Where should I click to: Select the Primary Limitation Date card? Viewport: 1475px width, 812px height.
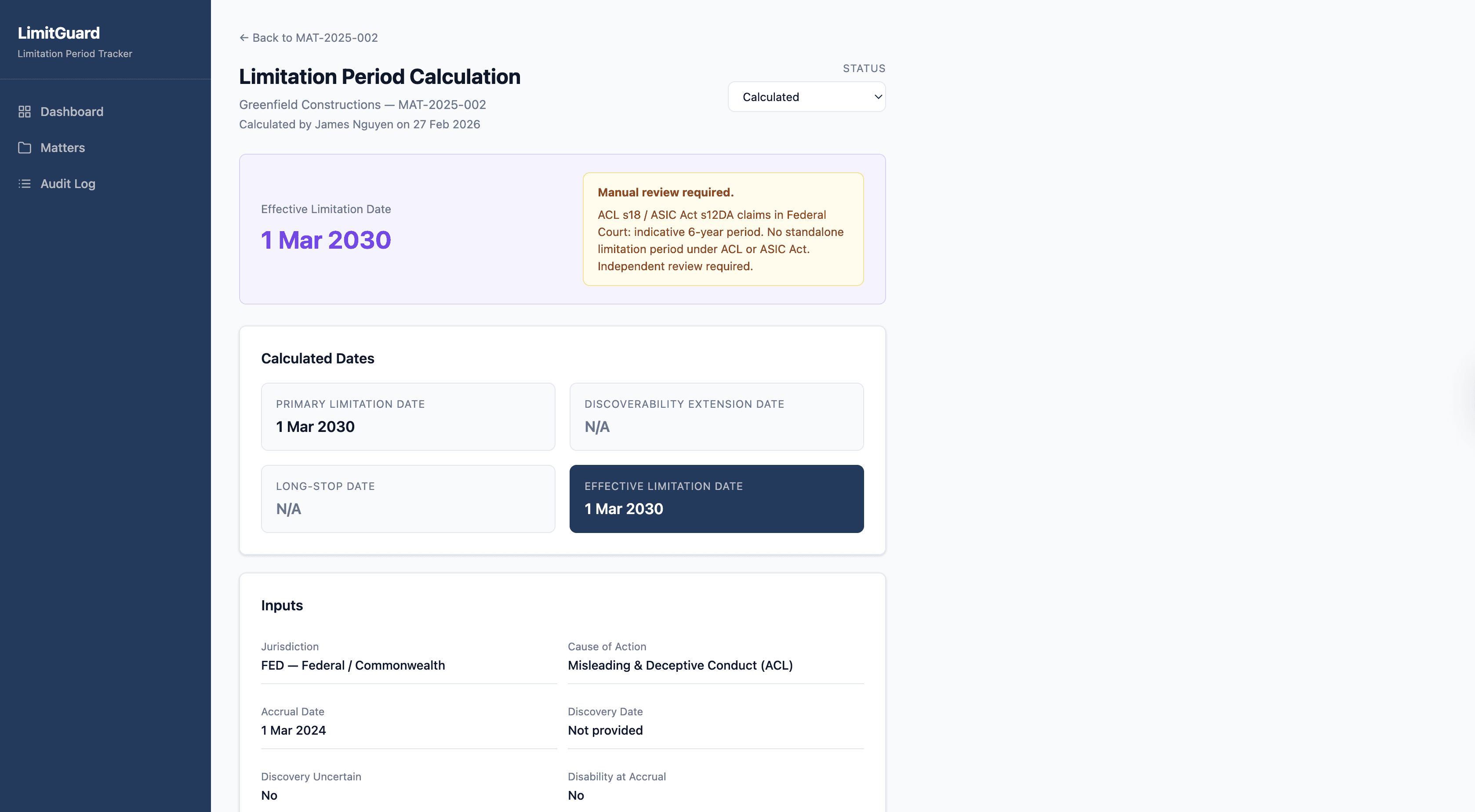[408, 416]
